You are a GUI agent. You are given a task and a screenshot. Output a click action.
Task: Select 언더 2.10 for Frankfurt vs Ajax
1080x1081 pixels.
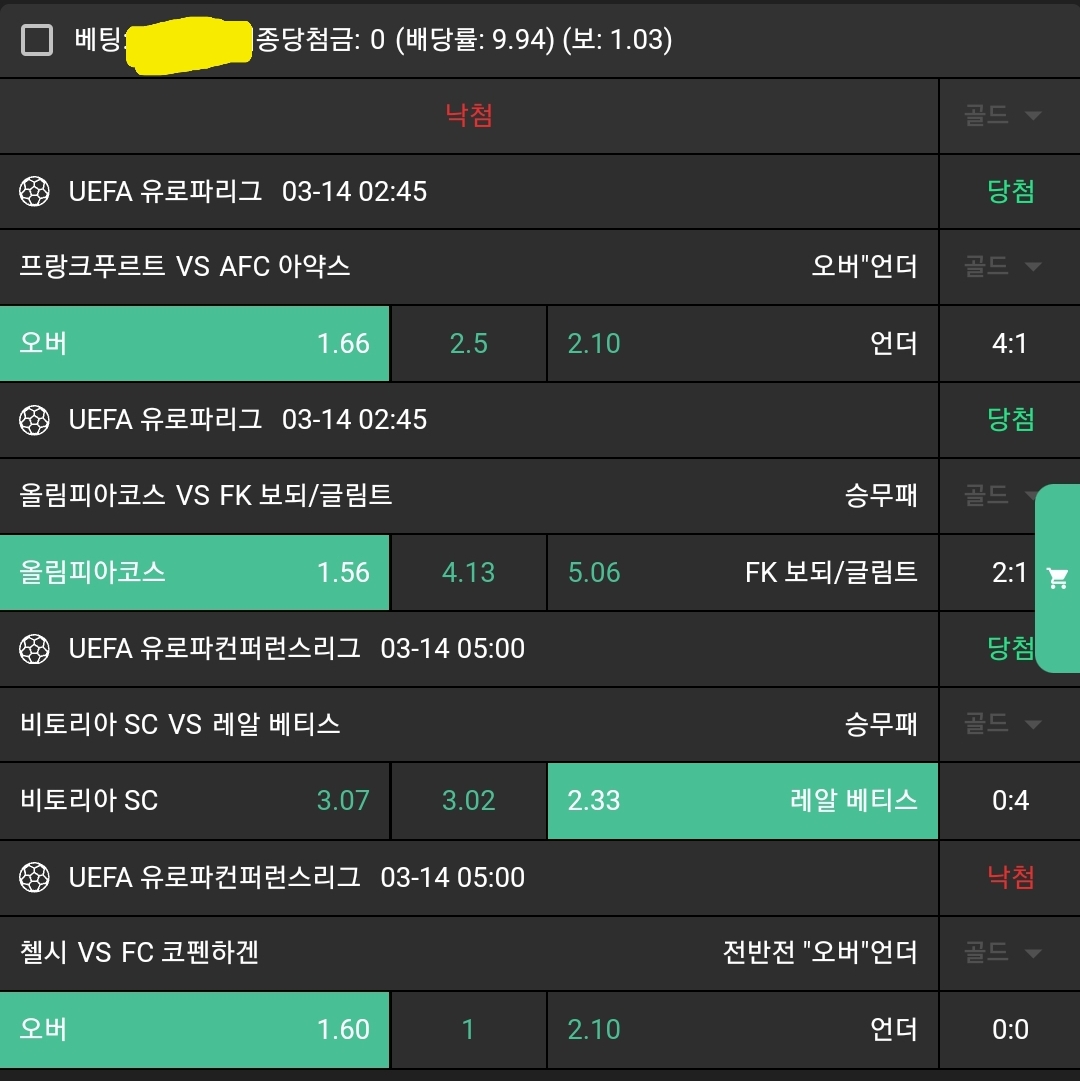pos(742,343)
